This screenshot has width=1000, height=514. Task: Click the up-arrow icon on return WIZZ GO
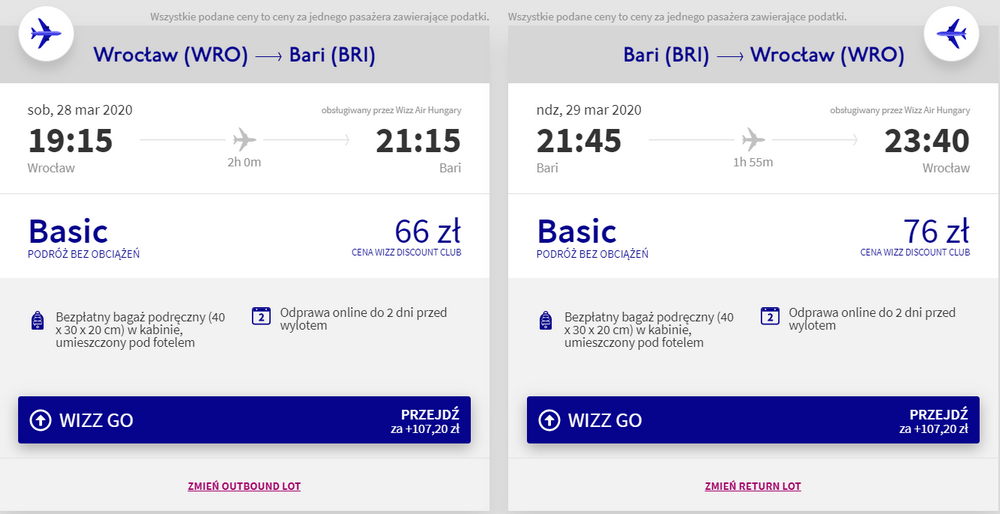(549, 421)
